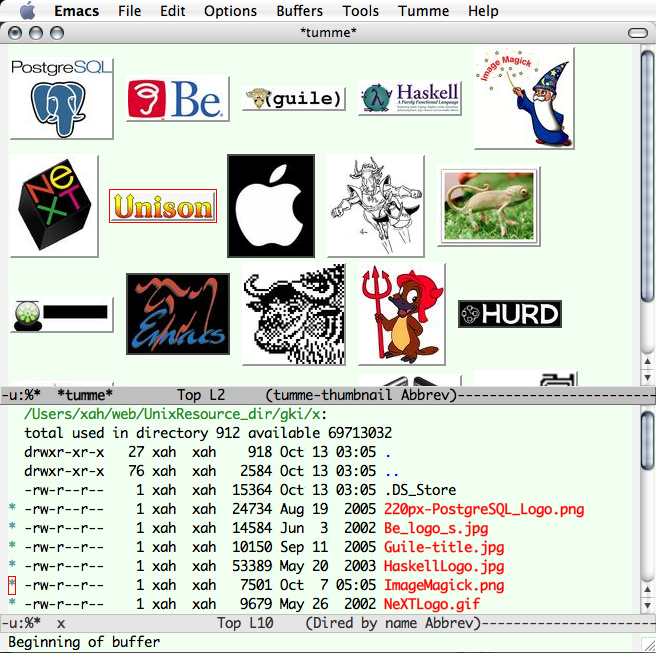Select the line-drawn gnu superhero thumbnail
656x653 pixels.
pyautogui.click(x=375, y=206)
